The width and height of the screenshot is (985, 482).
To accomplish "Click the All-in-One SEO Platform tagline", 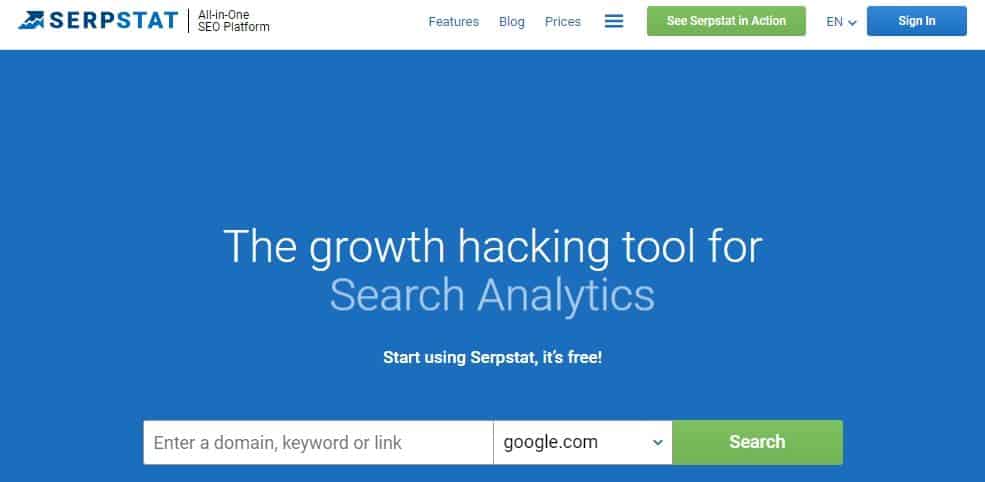I will pyautogui.click(x=233, y=21).
